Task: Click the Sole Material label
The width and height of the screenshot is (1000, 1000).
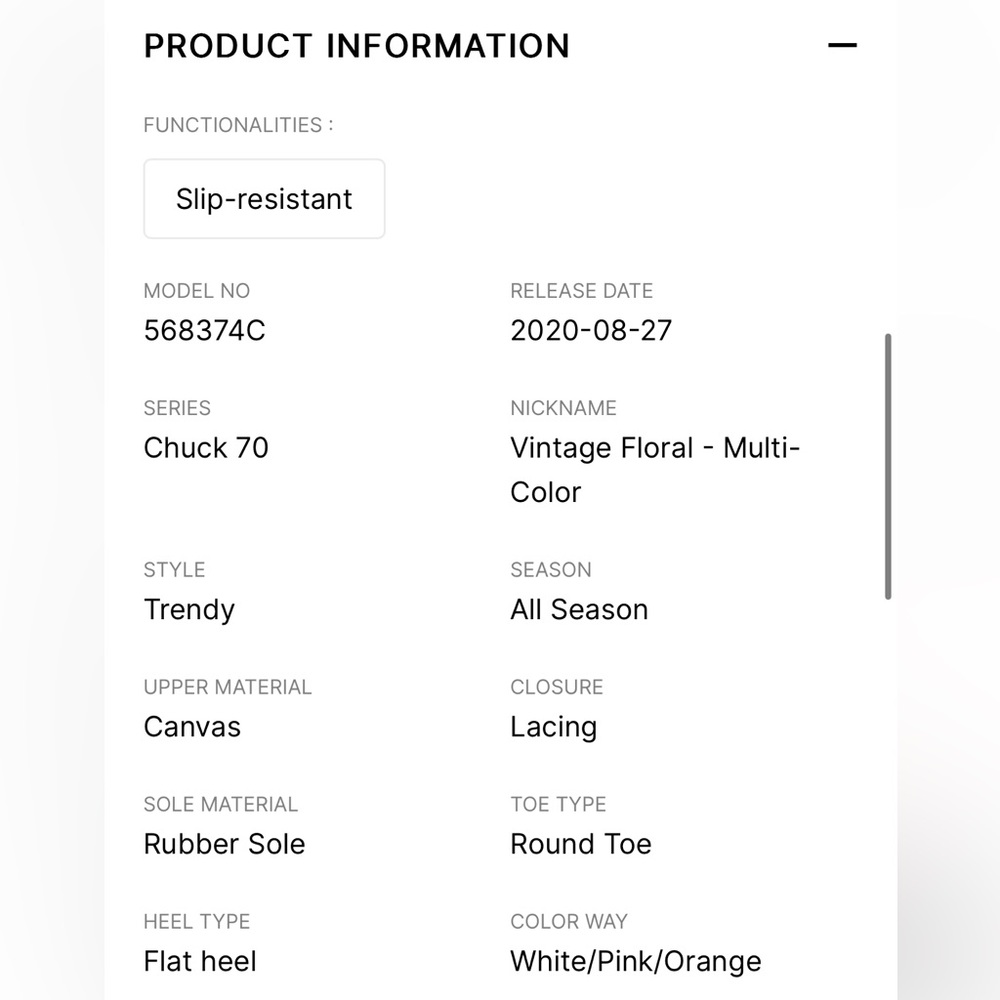Action: tap(221, 804)
